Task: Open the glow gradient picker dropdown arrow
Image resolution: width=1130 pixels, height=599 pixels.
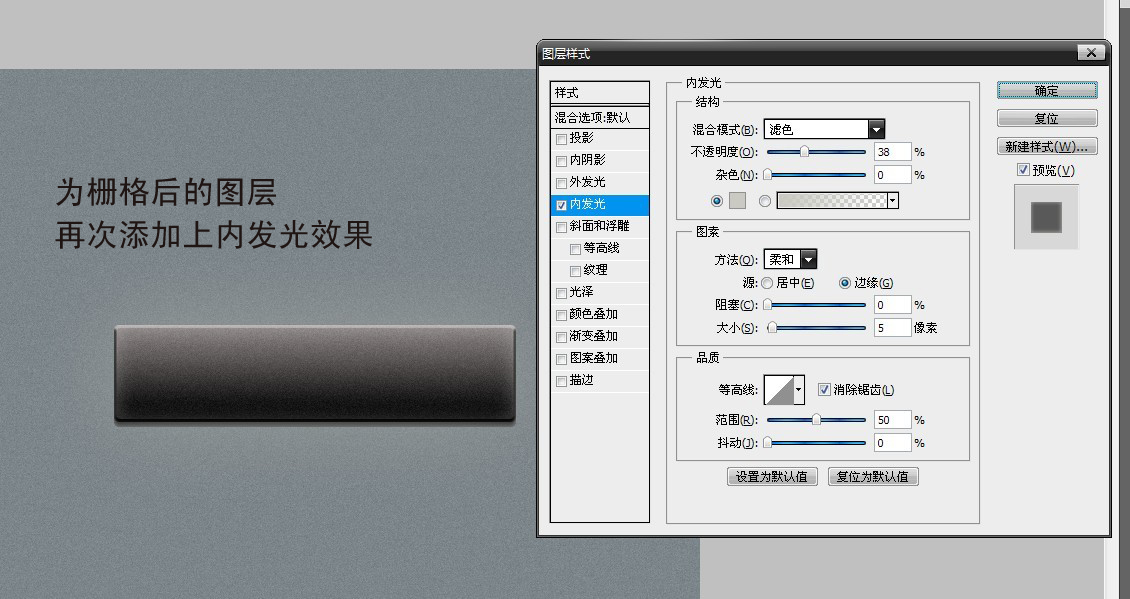Action: coord(892,201)
